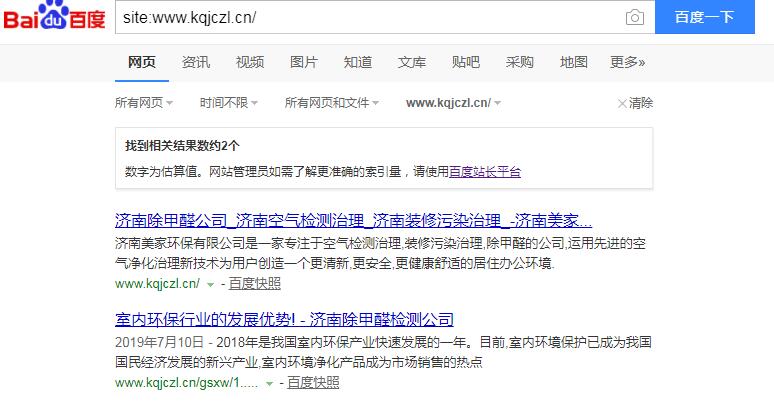Go to the 文库 tab
Viewport: 774px width, 408px height.
[412, 62]
